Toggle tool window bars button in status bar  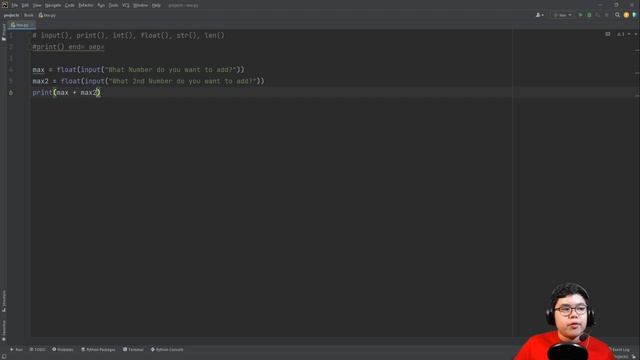click(4, 357)
